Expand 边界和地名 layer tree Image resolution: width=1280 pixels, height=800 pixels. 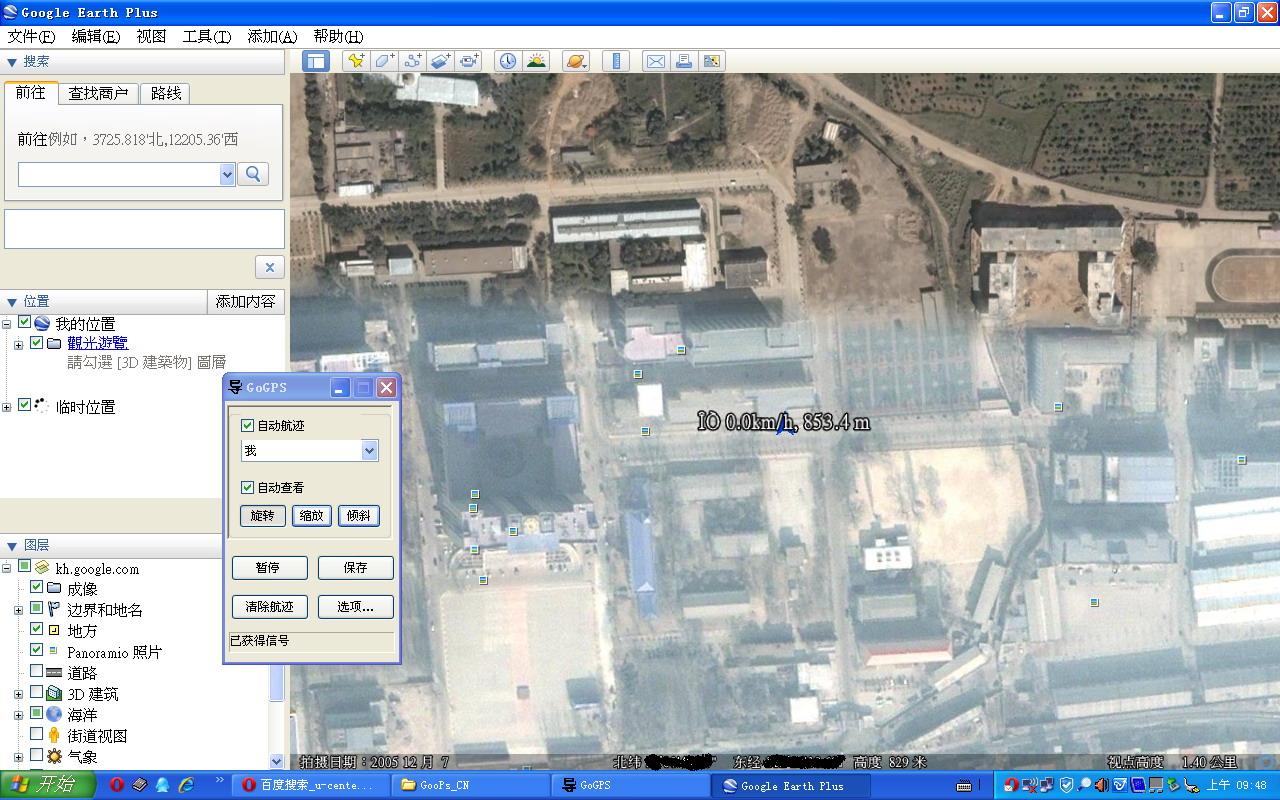(x=18, y=610)
